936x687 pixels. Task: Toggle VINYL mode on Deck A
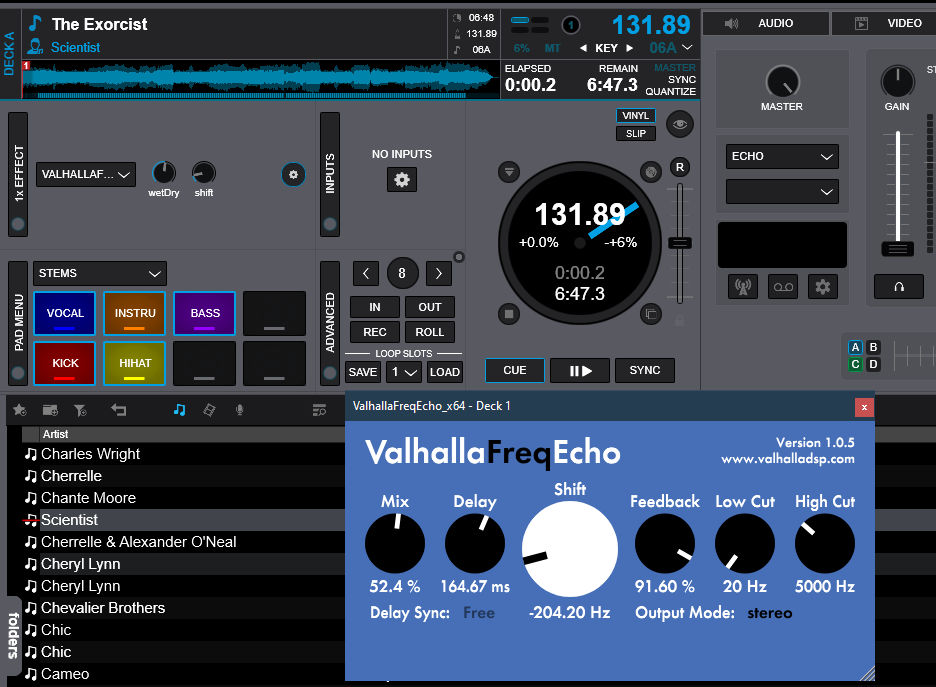point(635,115)
